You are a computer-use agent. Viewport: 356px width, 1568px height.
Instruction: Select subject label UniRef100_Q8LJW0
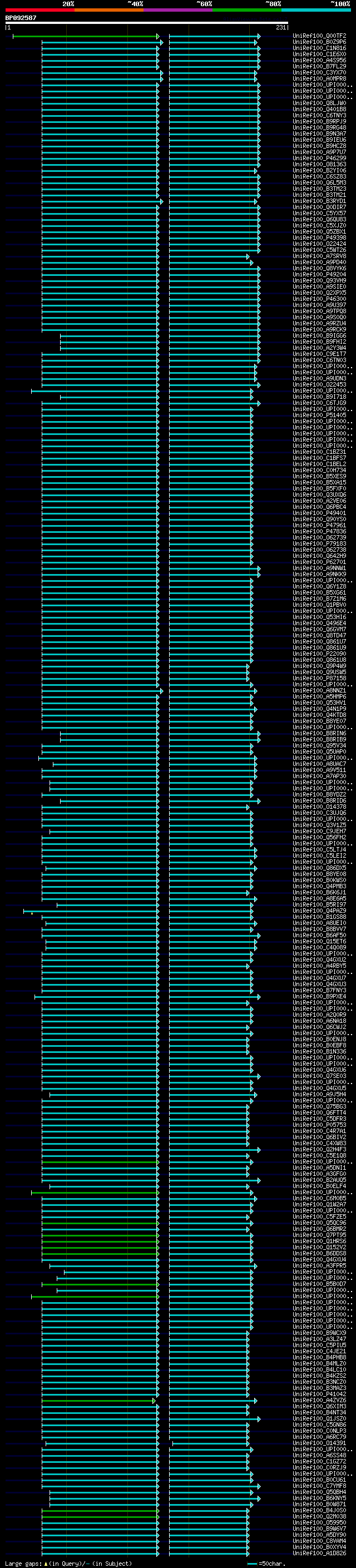coord(319,103)
